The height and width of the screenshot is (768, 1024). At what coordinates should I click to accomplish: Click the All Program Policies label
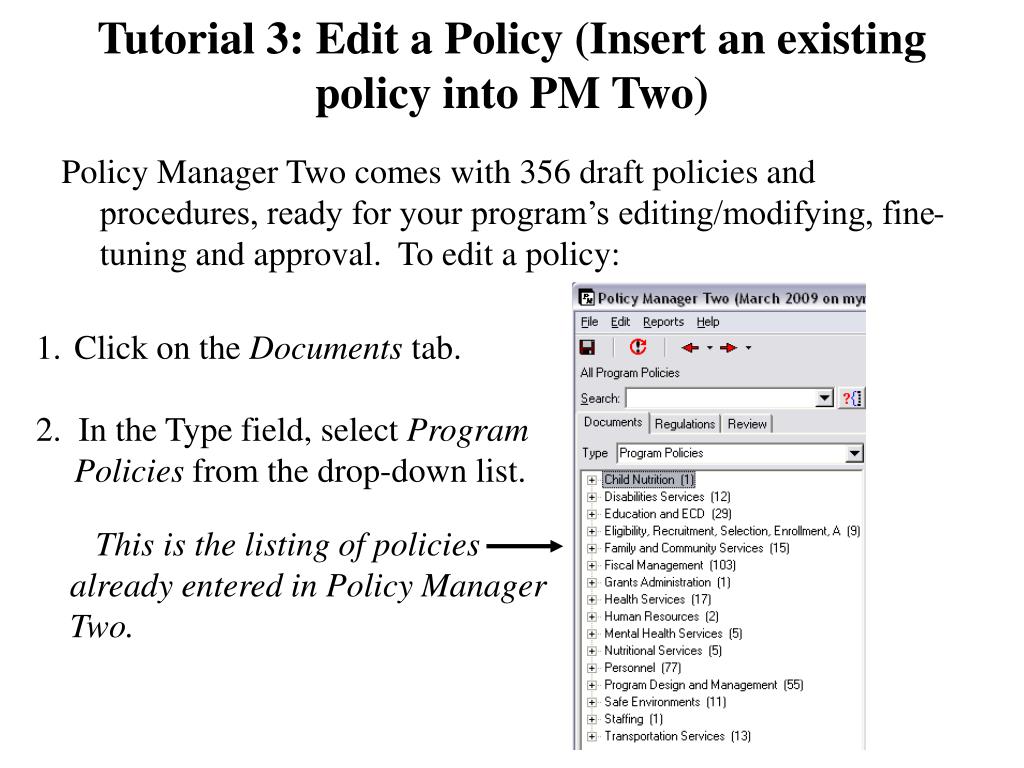point(630,373)
